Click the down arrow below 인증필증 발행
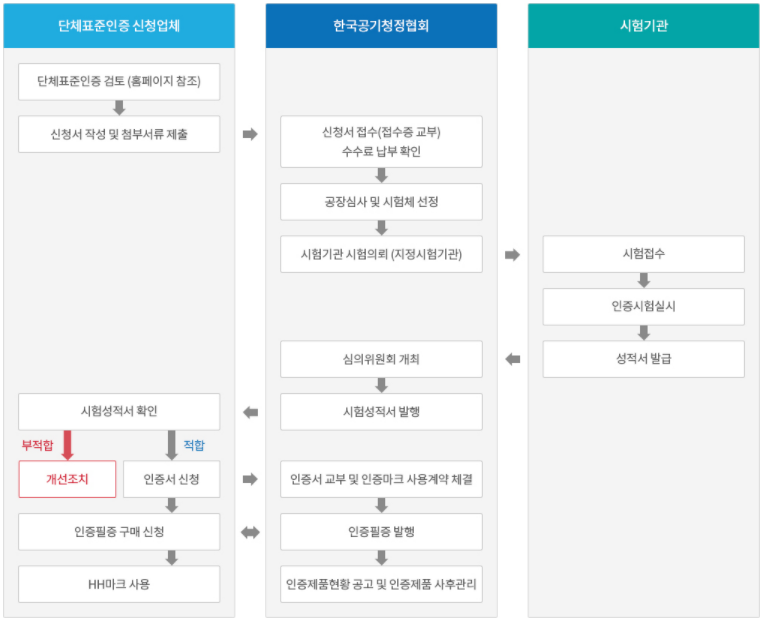 tap(382, 558)
